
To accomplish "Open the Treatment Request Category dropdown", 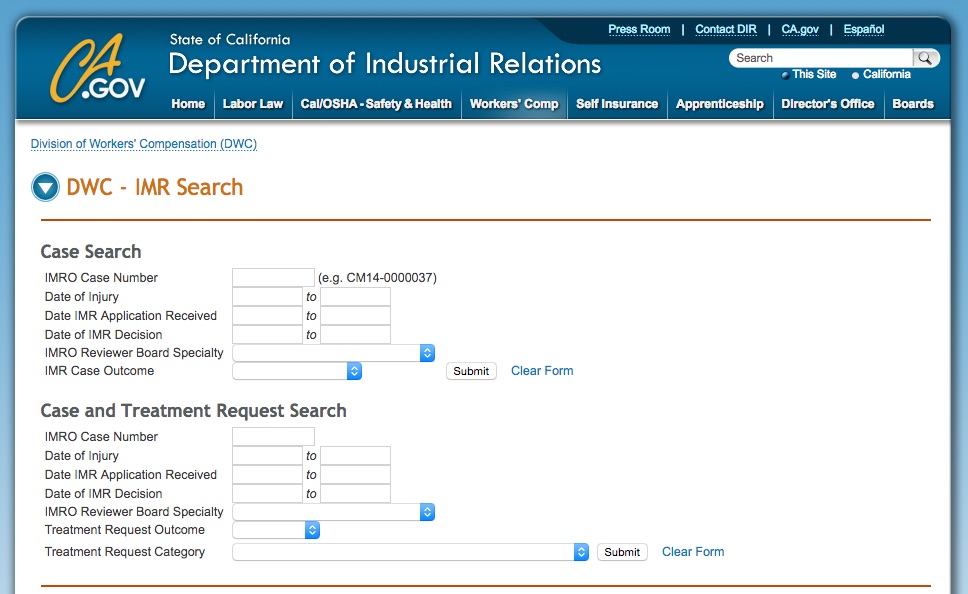I will 411,552.
